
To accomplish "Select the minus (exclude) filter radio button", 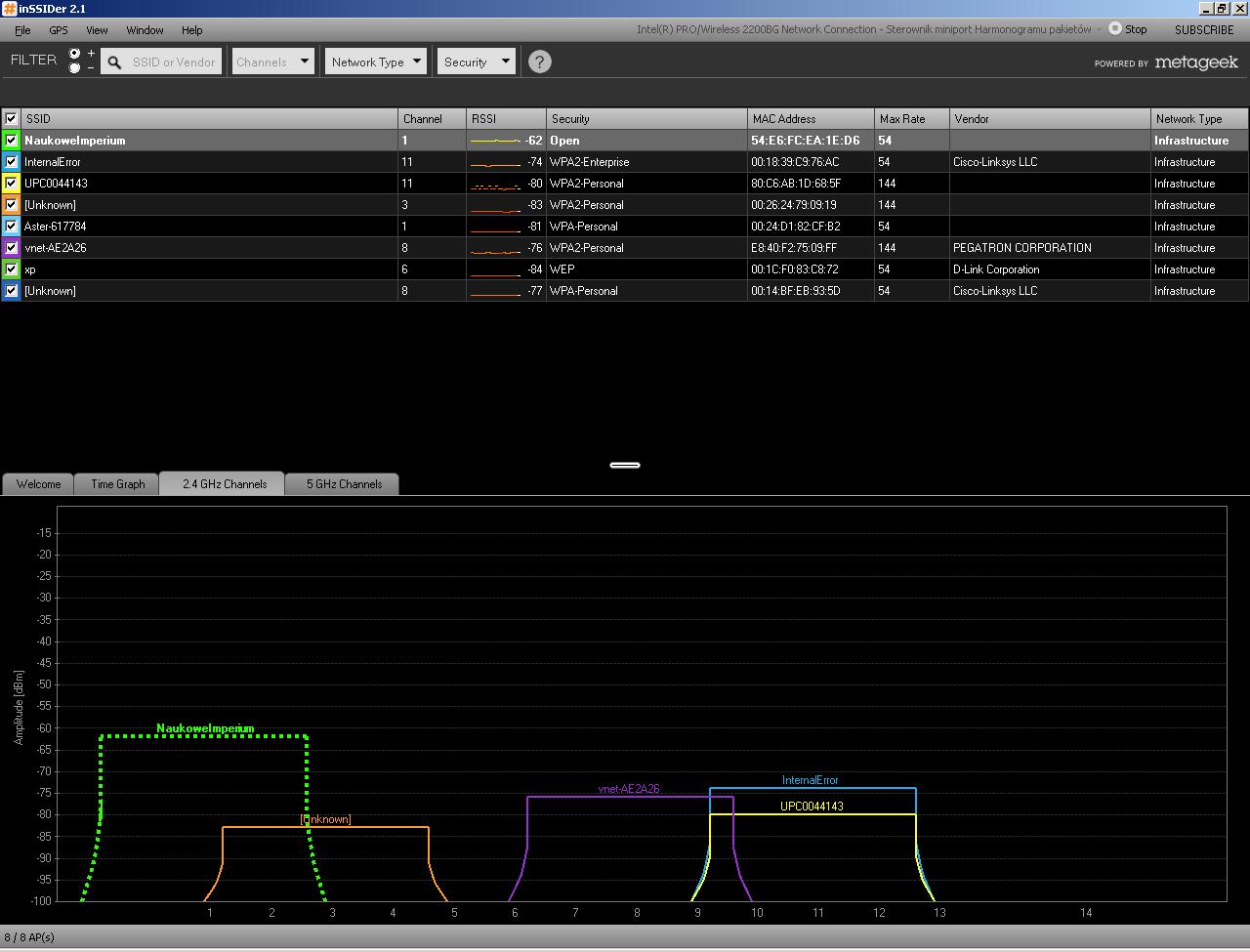I will 75,68.
